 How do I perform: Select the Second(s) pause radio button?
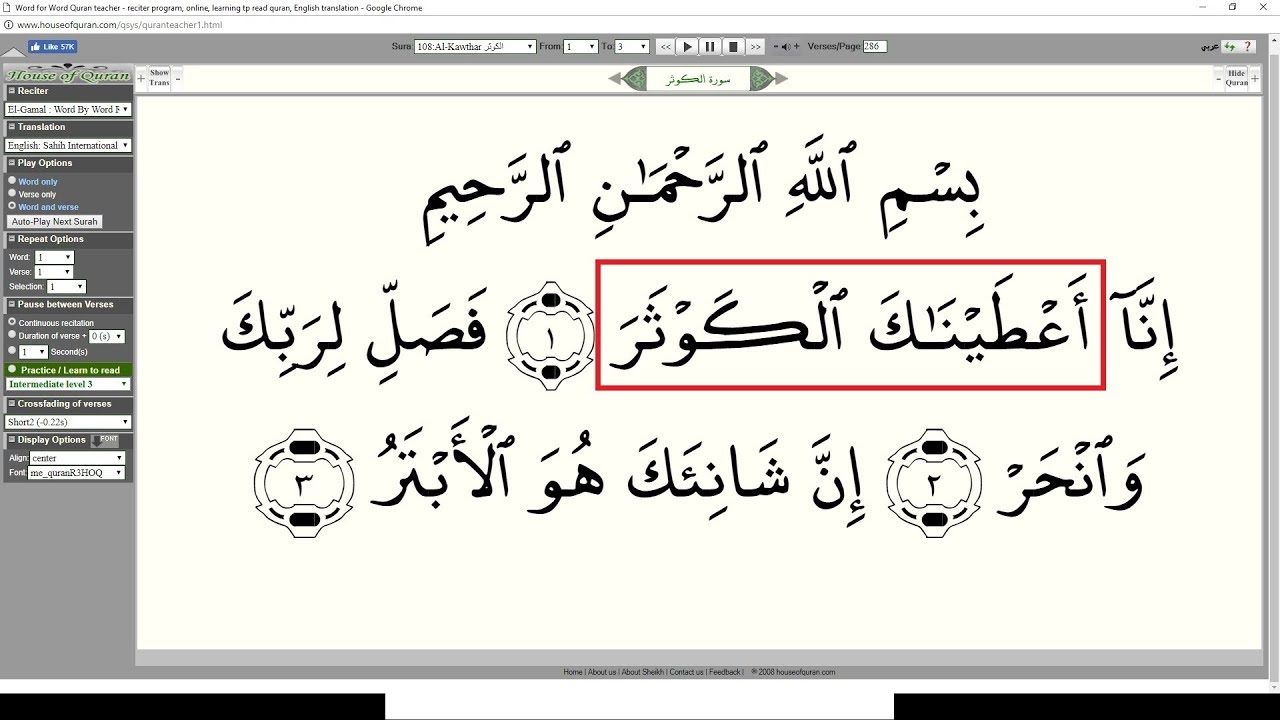tap(12, 350)
